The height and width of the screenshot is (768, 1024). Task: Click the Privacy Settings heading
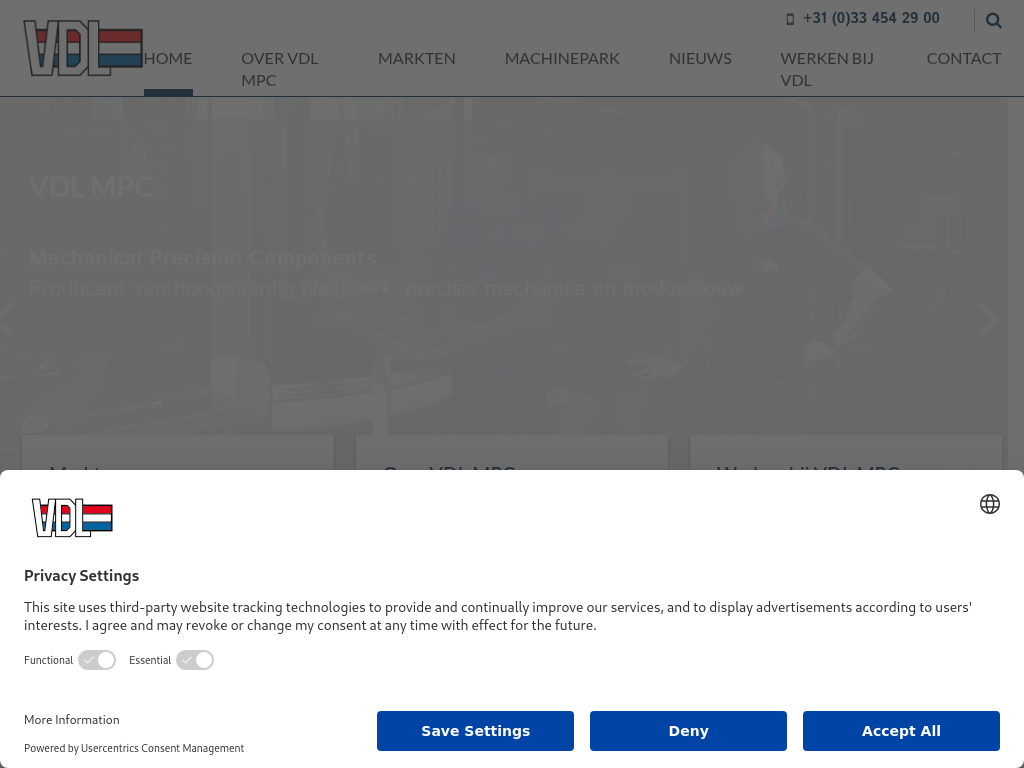pyautogui.click(x=82, y=576)
